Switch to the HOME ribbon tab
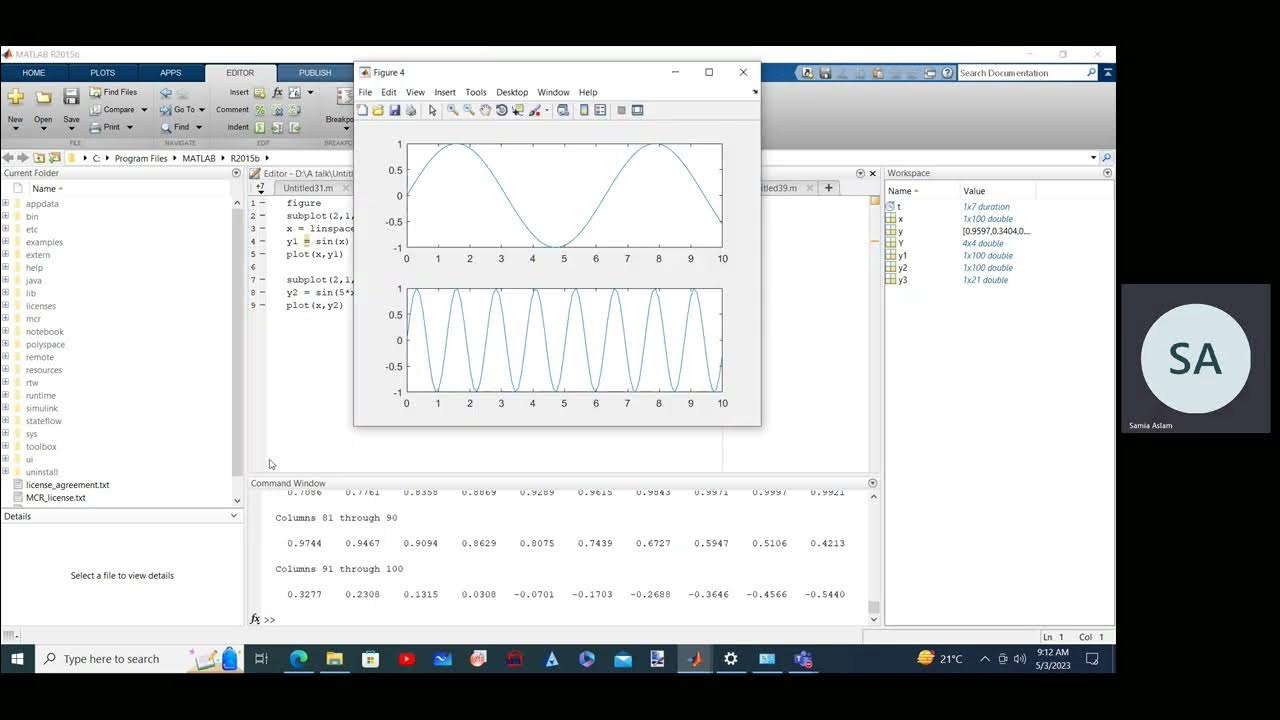The width and height of the screenshot is (1280, 720). pos(34,73)
